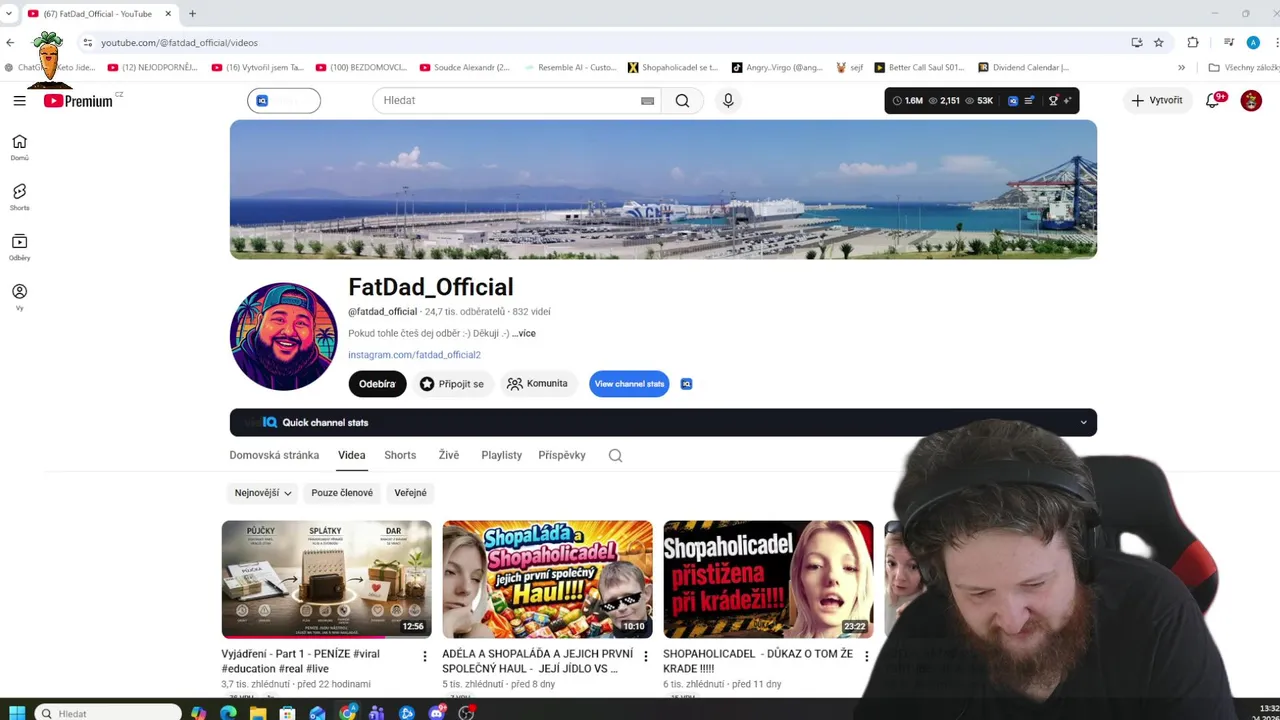This screenshot has width=1280, height=720.
Task: Open the Better Call Saul bookmark
Action: click(x=919, y=68)
